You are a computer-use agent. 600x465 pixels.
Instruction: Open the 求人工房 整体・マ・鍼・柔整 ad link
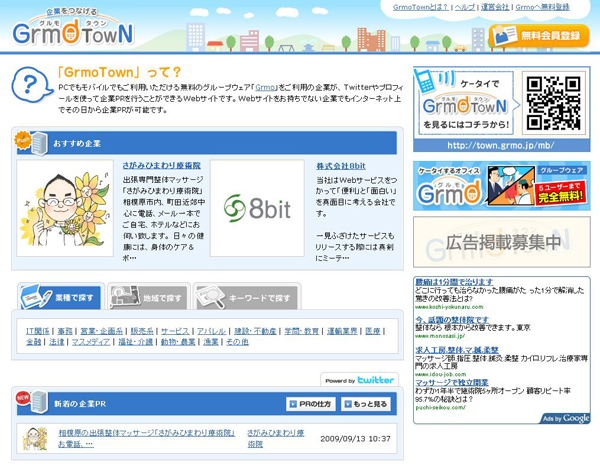[x=457, y=350]
